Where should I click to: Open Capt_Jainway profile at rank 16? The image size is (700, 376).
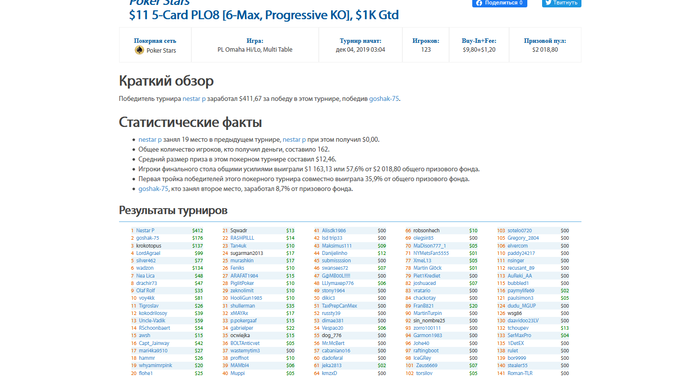coord(154,343)
